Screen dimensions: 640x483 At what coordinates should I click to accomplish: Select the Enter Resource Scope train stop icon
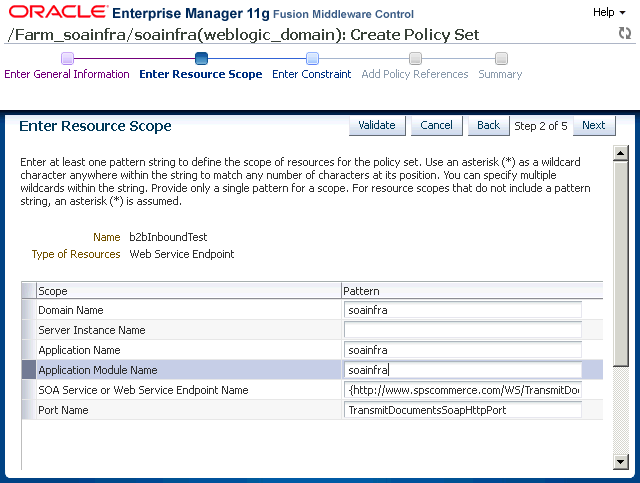coord(201,58)
